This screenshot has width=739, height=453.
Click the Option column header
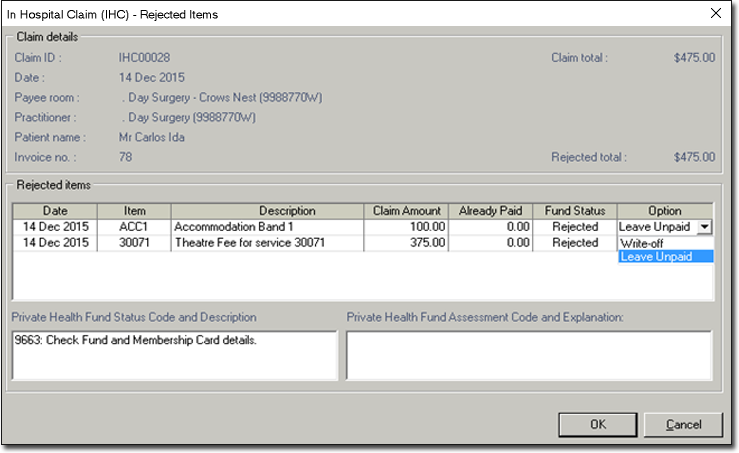click(665, 211)
